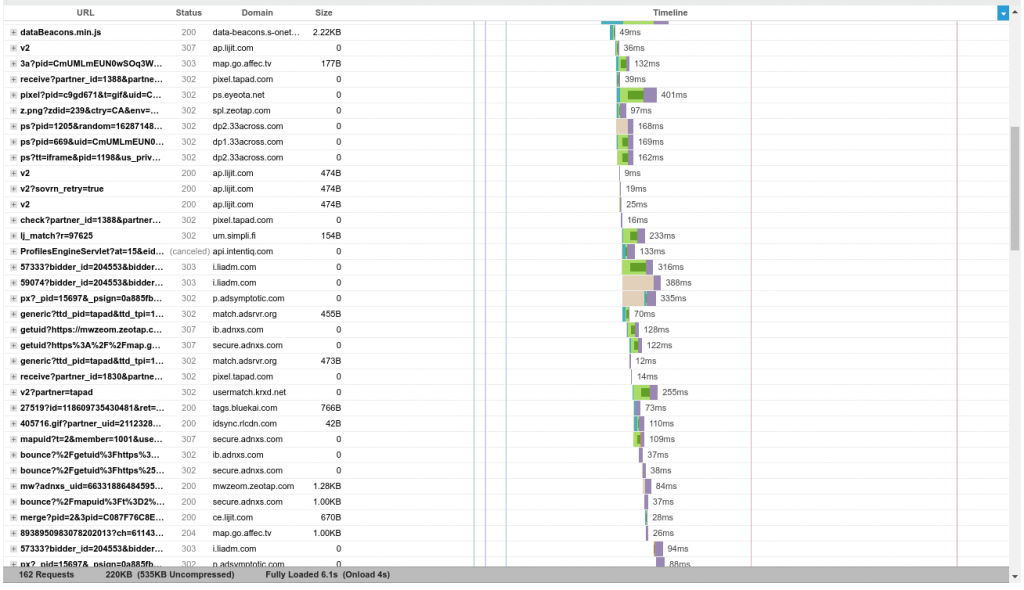Image resolution: width=1024 pixels, height=590 pixels.
Task: Click plus icon beside 405716.gif request
Action: [13, 423]
